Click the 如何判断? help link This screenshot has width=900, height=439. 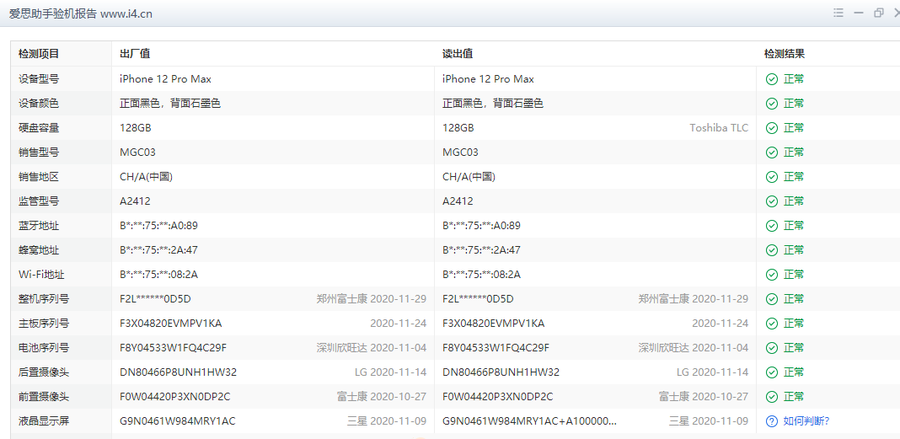click(x=806, y=421)
